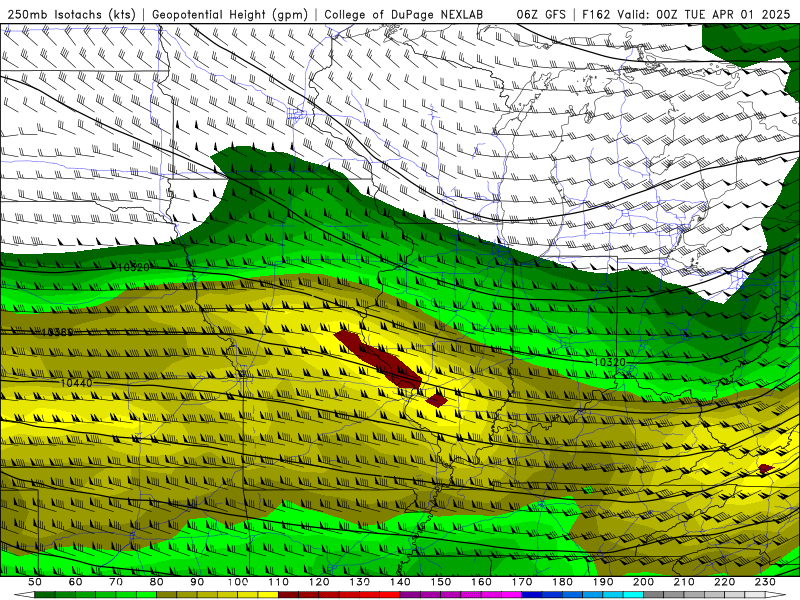Click the "College of DuPage NEXLAB" header text
800x600 pixels.
coord(404,14)
